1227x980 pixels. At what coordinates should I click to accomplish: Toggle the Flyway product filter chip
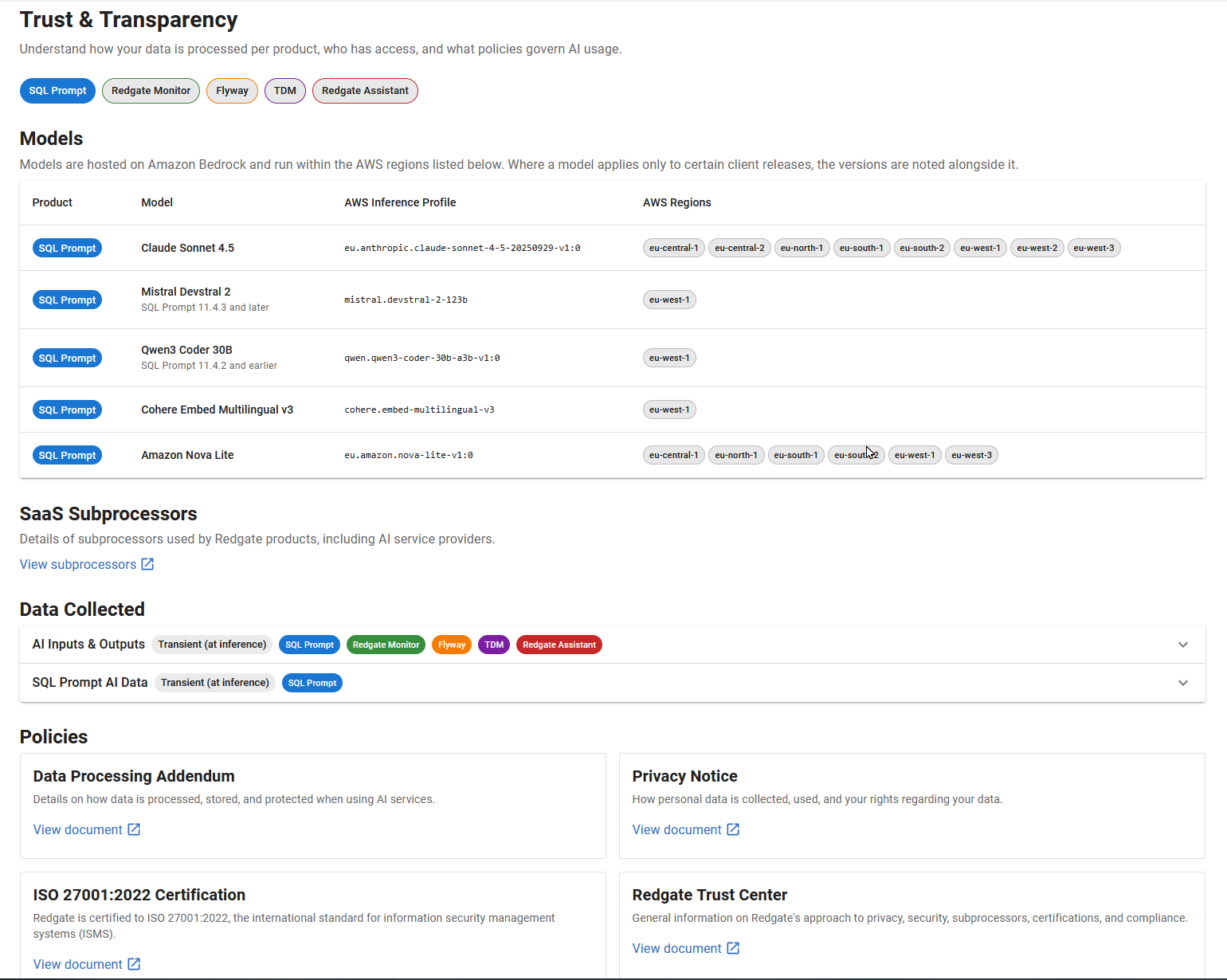tap(232, 91)
